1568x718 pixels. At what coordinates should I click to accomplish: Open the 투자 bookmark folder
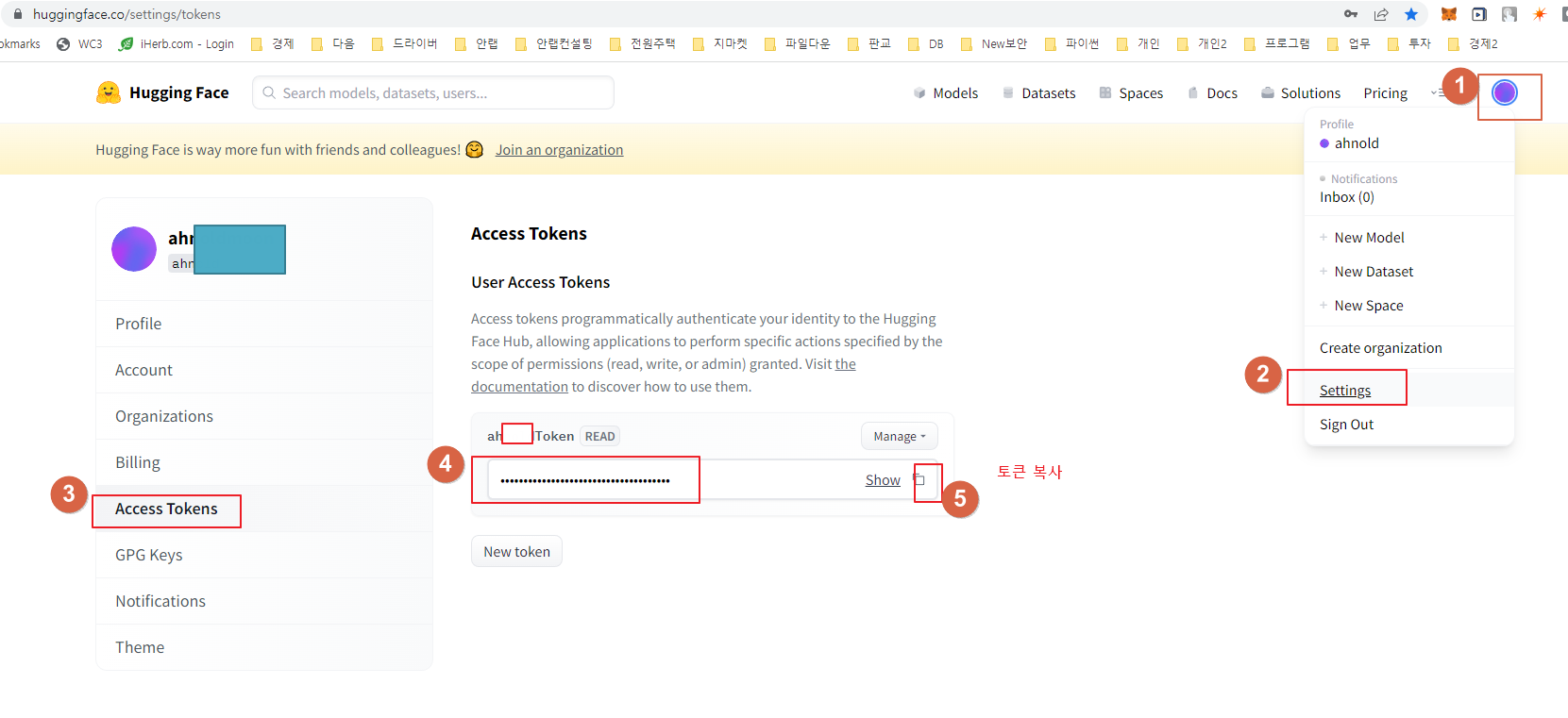1409,43
